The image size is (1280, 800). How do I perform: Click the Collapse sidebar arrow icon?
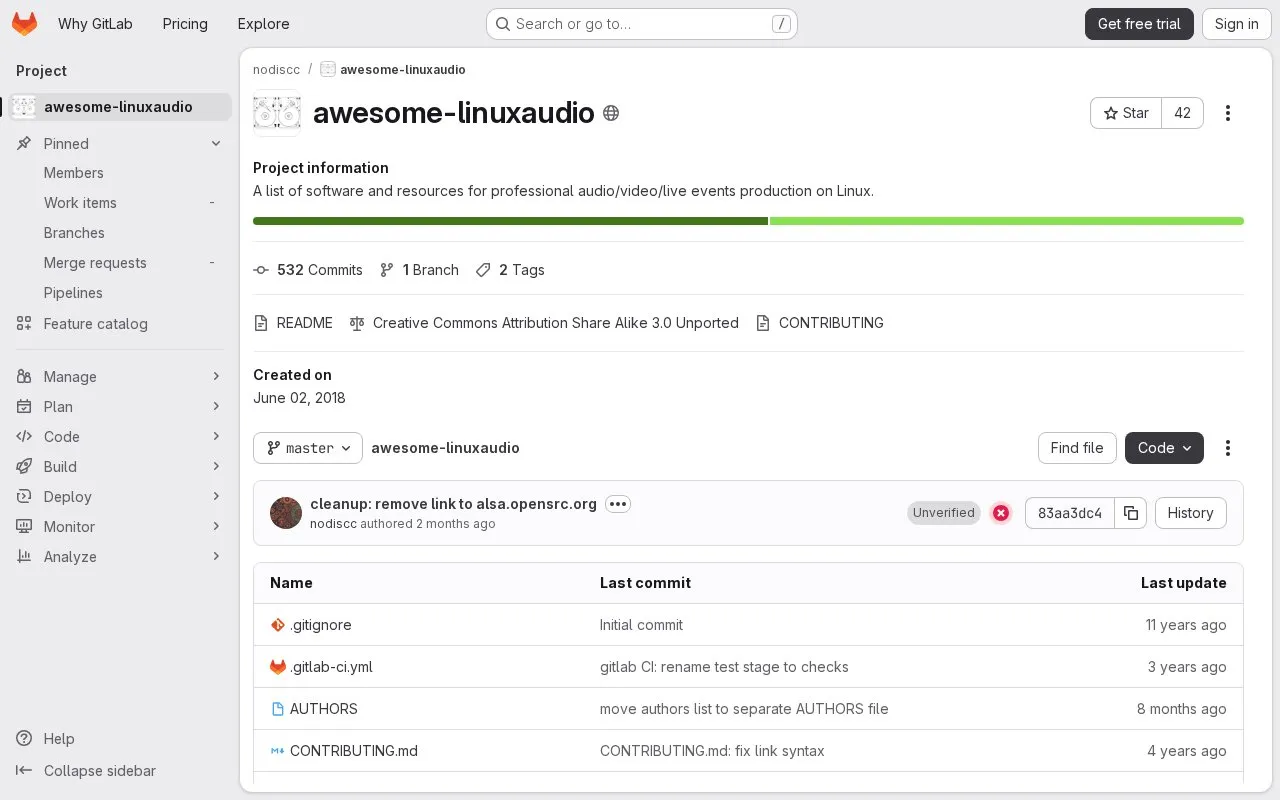pyautogui.click(x=24, y=770)
